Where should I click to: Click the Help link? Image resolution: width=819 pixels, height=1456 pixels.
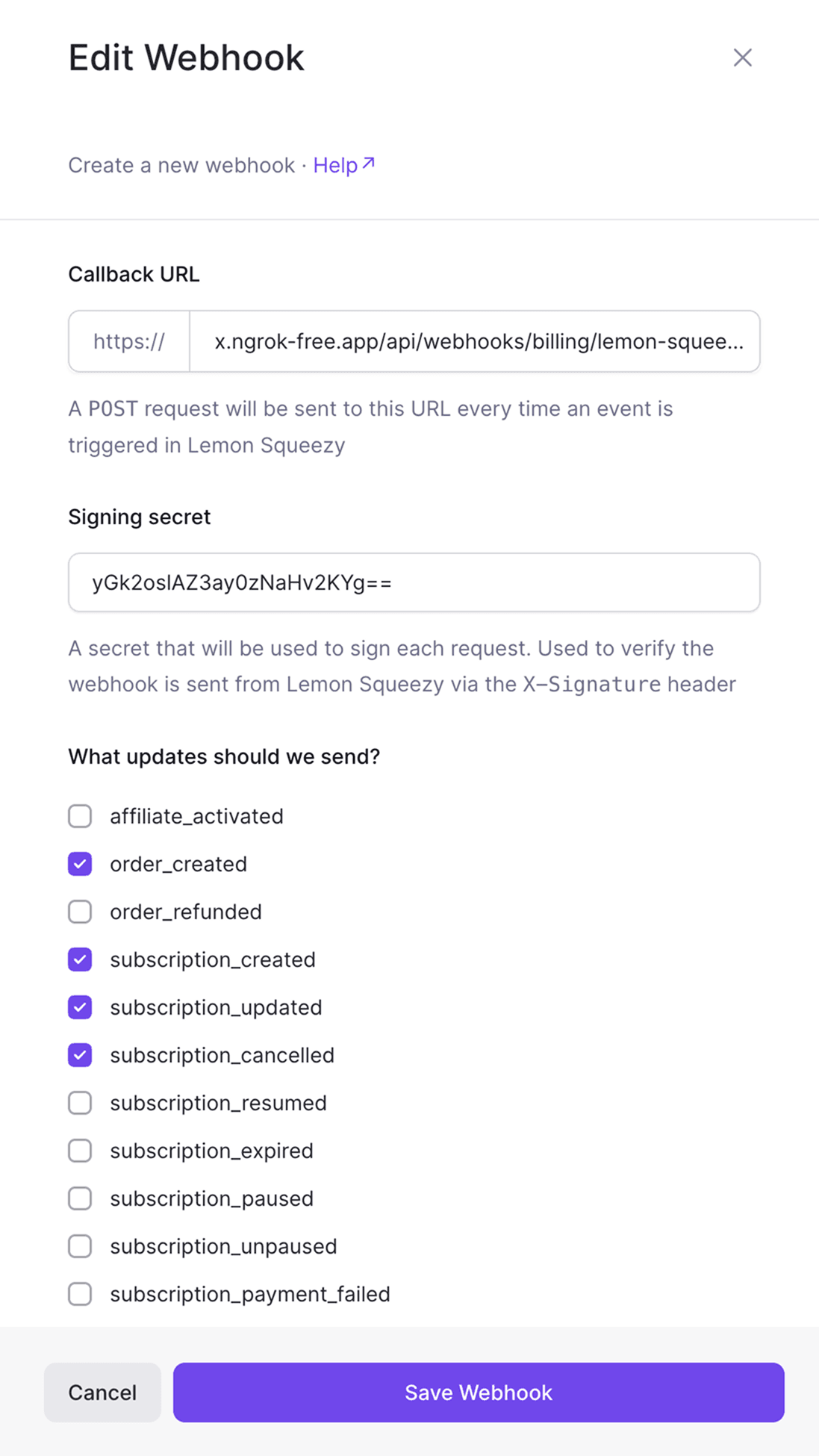tap(336, 165)
